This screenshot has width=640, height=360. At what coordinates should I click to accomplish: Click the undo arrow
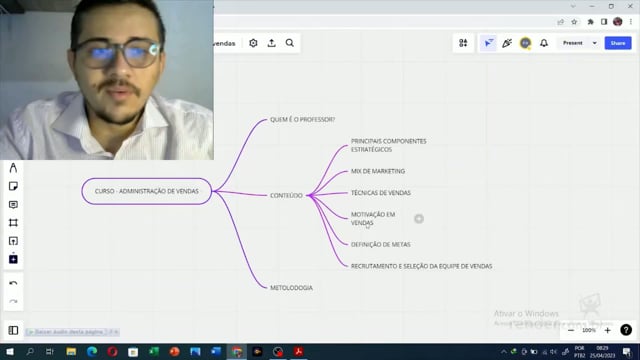click(13, 283)
